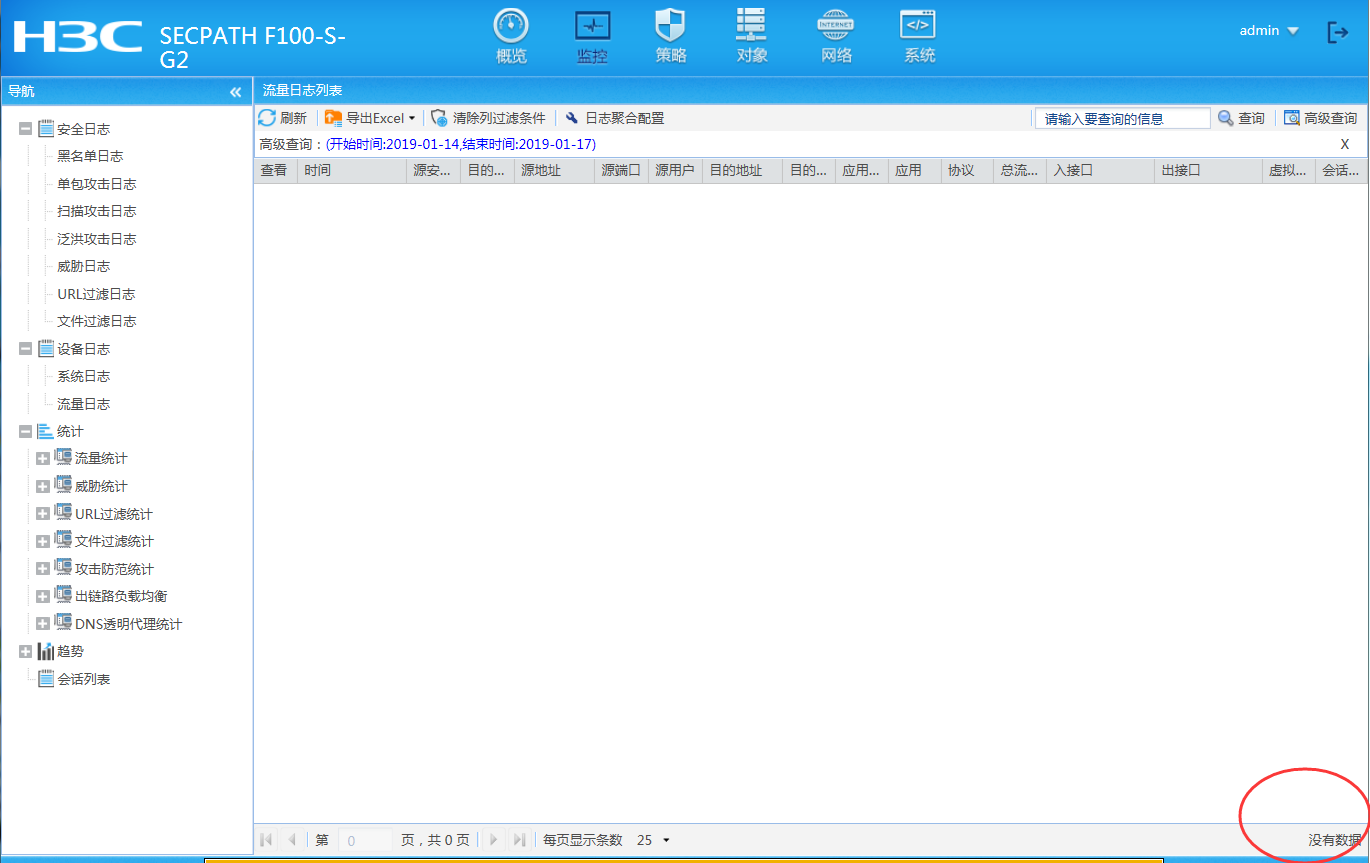Click the 威胁统计 node icon
Screen dimensions: 1370x863
coord(63,486)
